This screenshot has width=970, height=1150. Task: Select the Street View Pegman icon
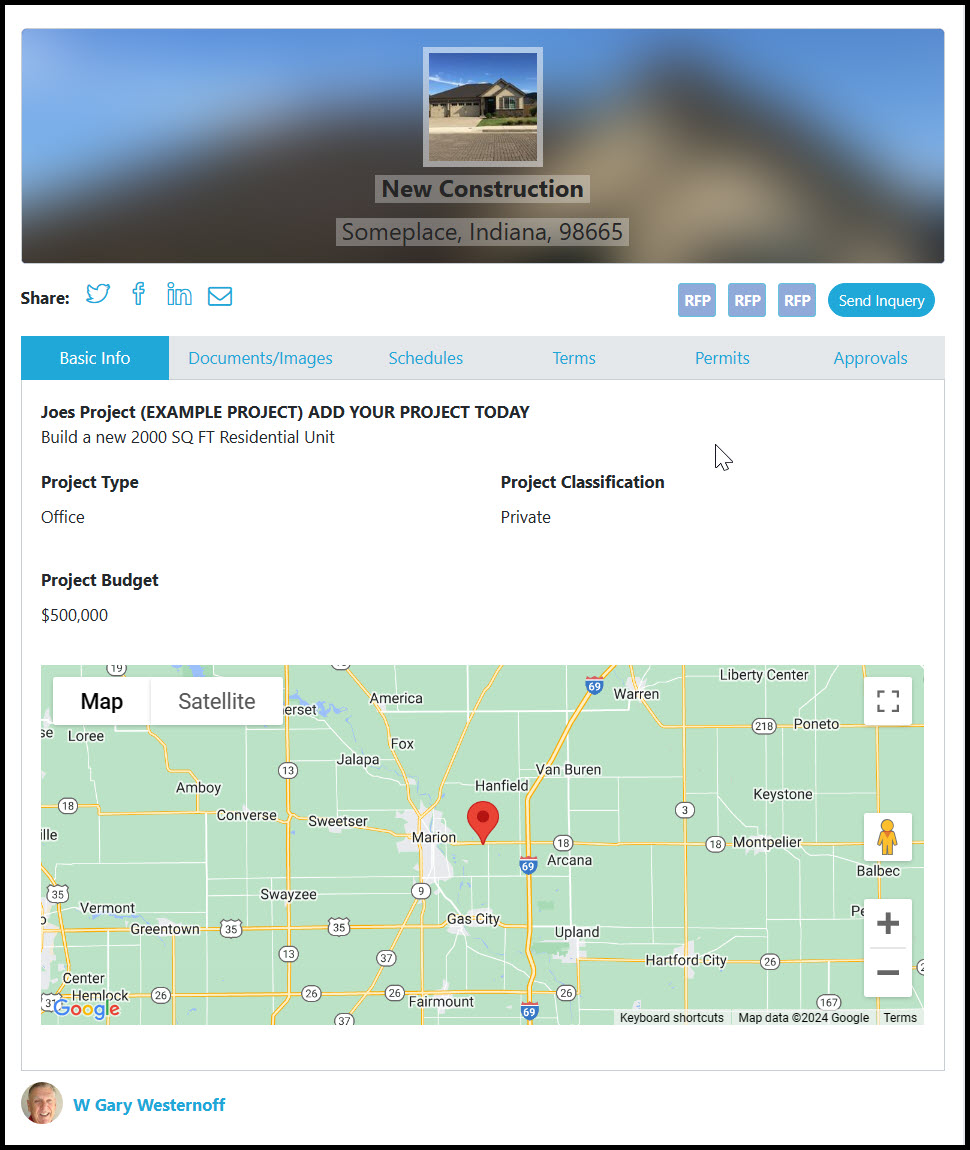[x=887, y=837]
